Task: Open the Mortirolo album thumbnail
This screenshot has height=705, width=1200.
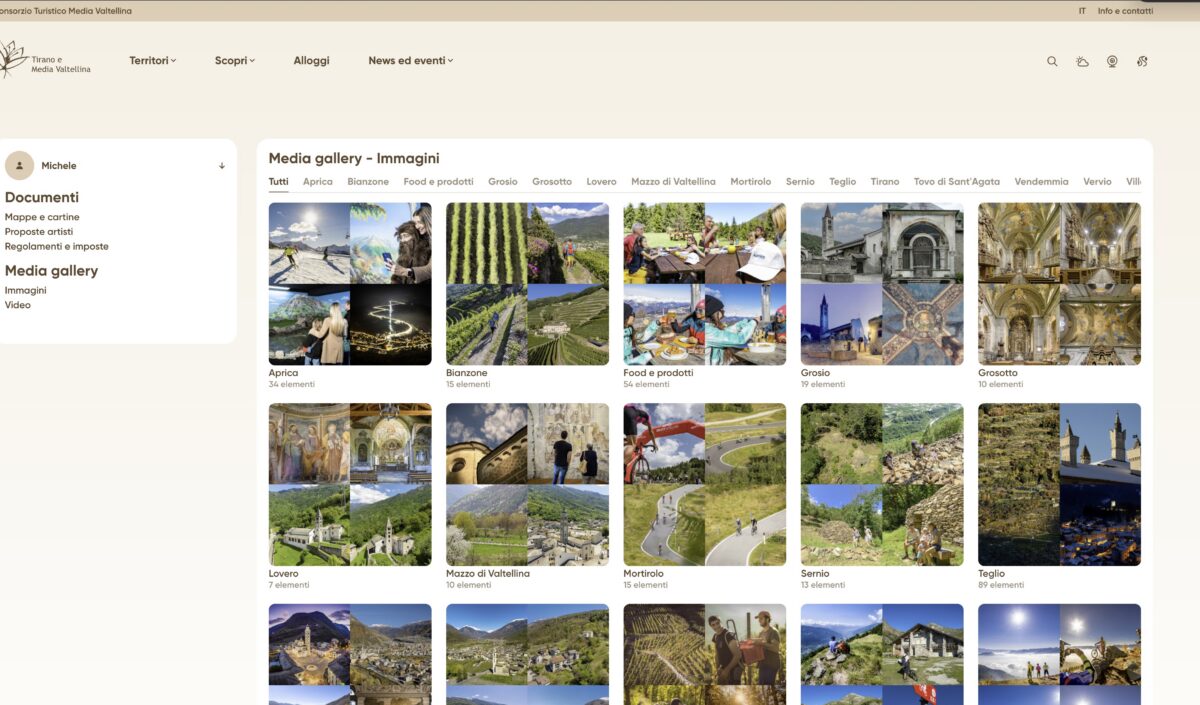Action: (x=705, y=485)
